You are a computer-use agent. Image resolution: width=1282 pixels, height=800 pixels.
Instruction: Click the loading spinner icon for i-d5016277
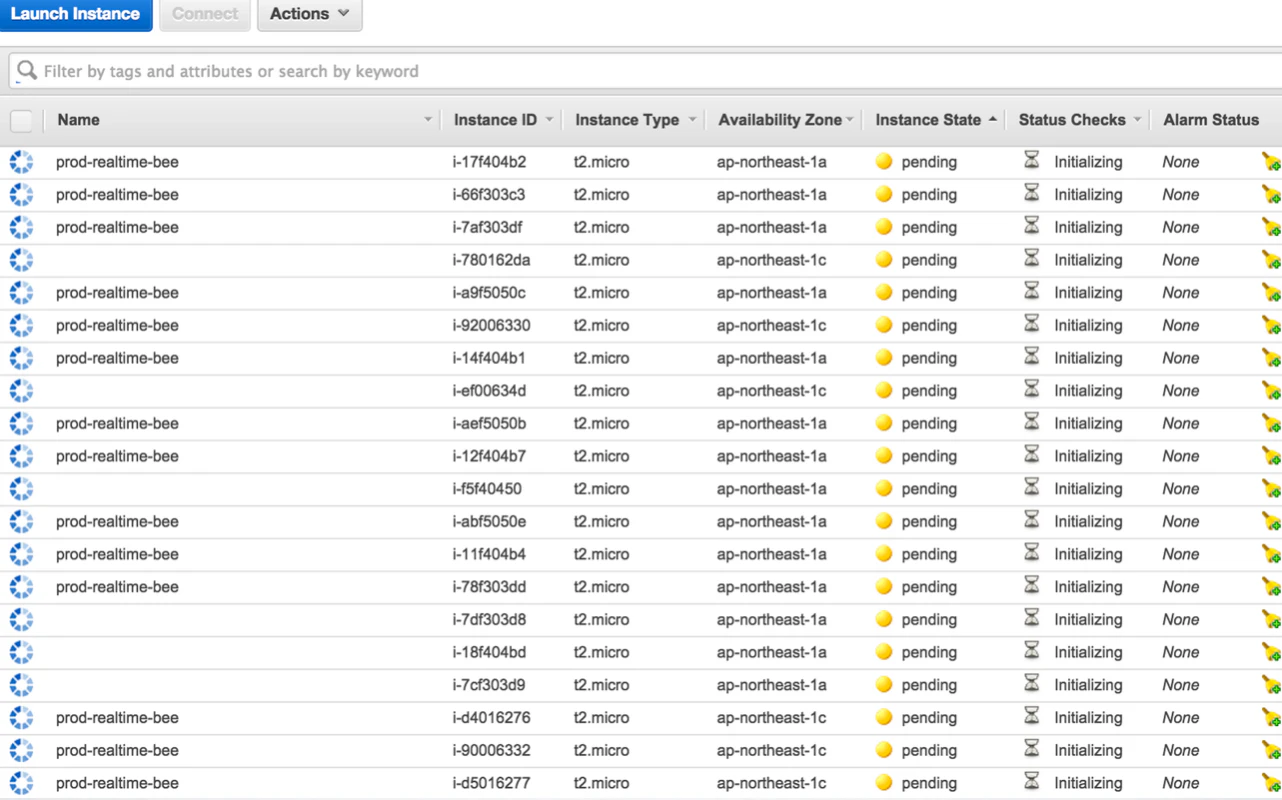21,783
